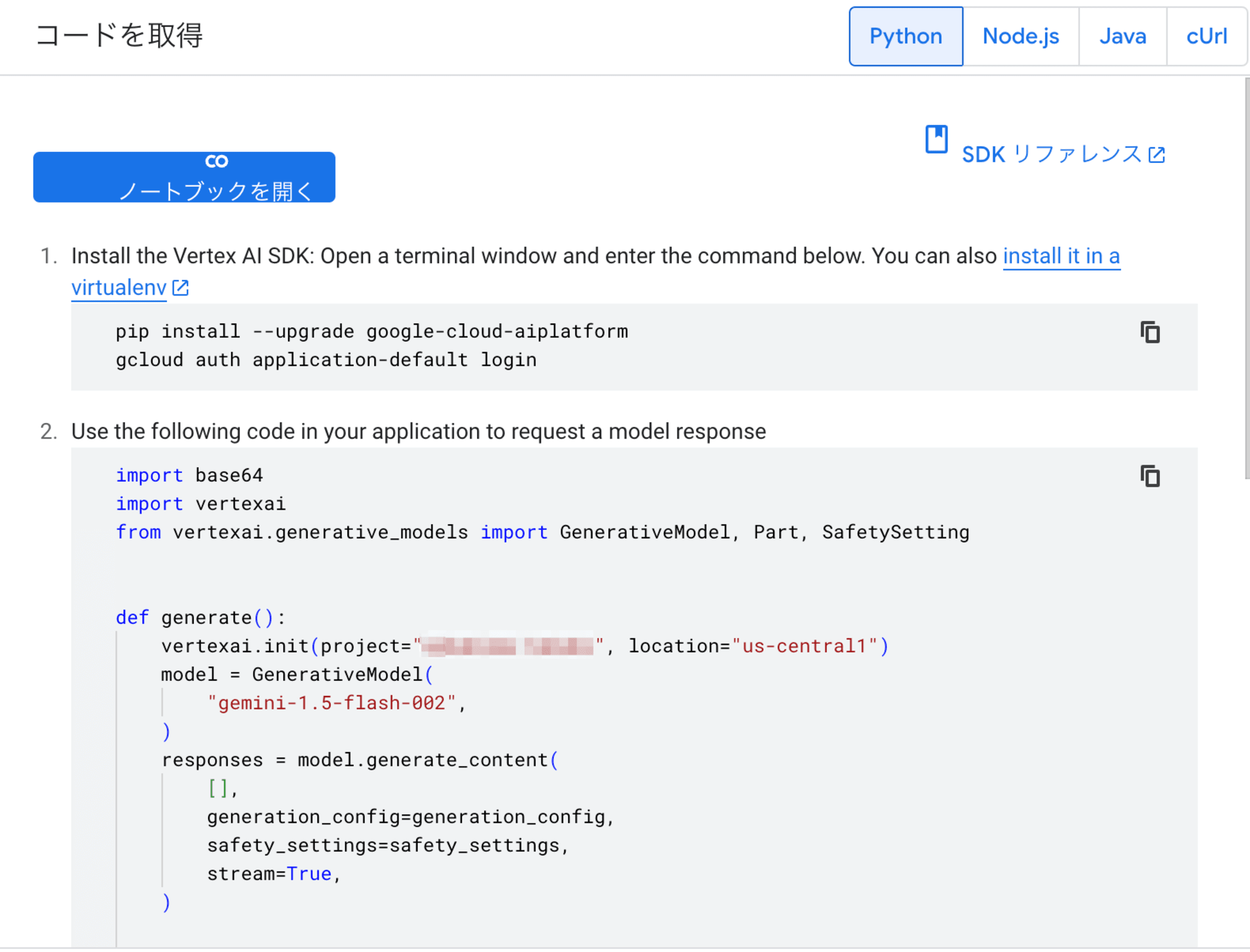Viewport: 1250px width, 952px height.
Task: Follow the 'install it in a' link text
Action: click(1061, 256)
